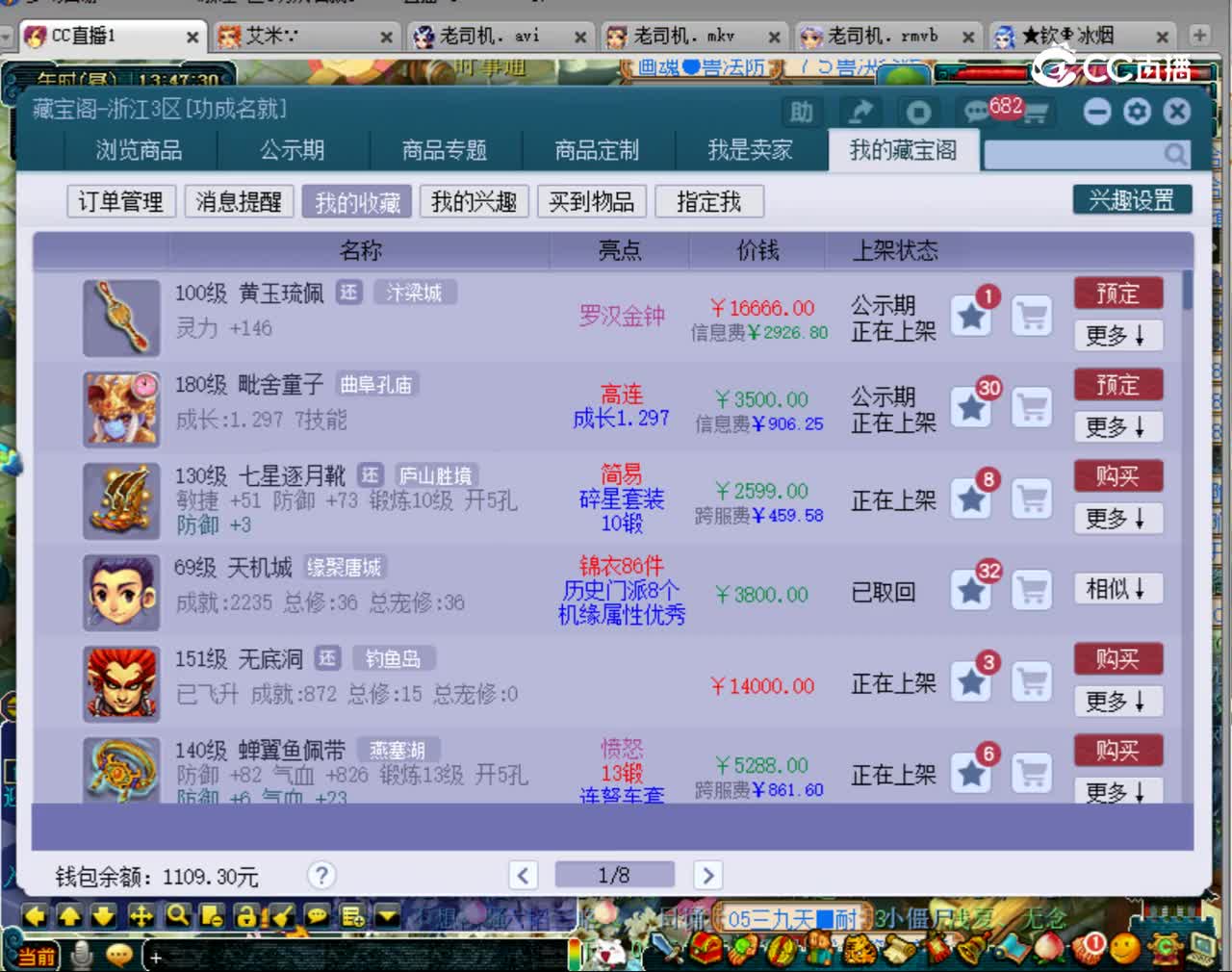Click the yellow magnifier chat toolbar icon

[x=177, y=915]
